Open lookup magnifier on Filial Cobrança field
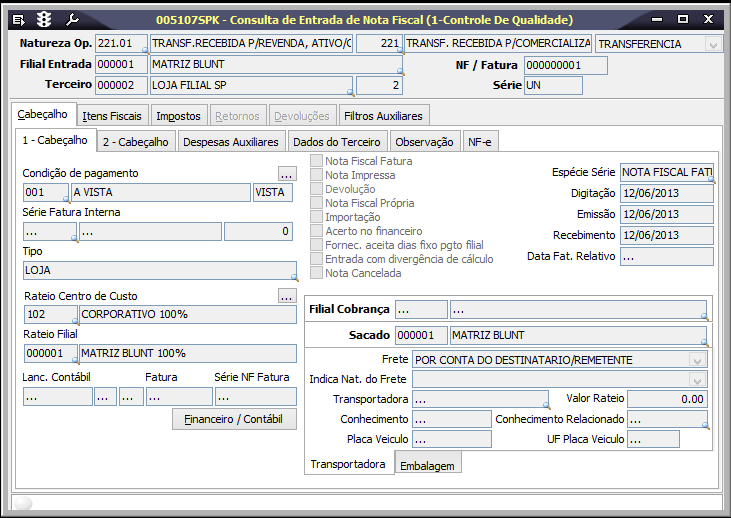Image resolution: width=731 pixels, height=518 pixels. click(704, 317)
